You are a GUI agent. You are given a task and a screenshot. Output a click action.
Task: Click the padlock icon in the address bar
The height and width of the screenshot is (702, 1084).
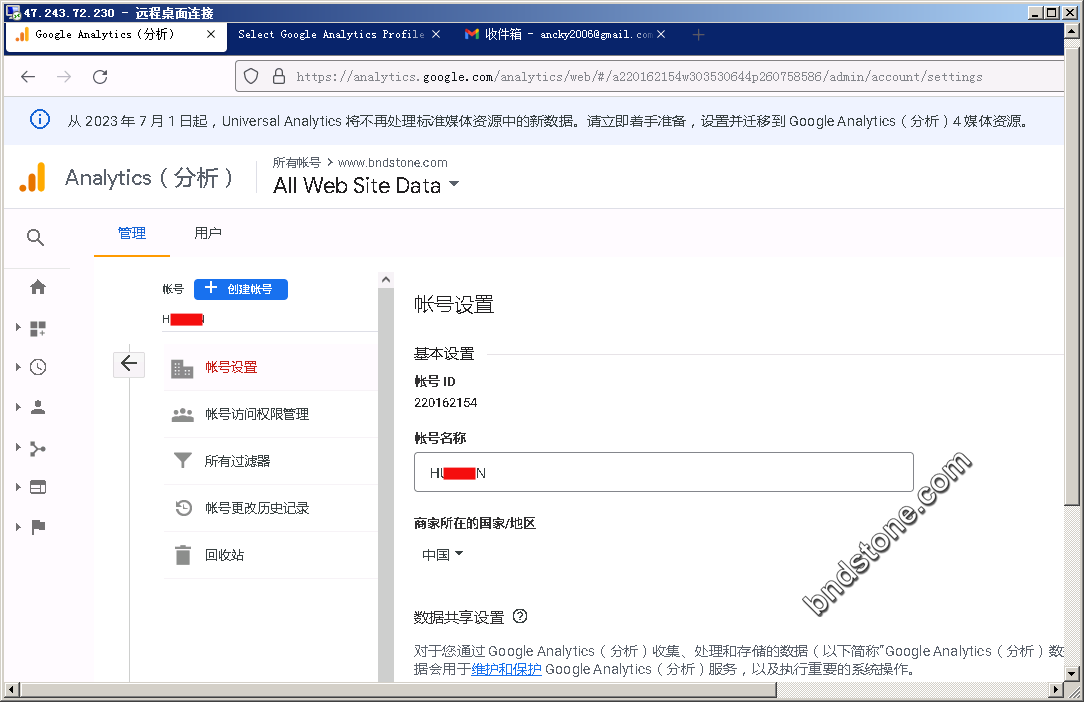279,76
